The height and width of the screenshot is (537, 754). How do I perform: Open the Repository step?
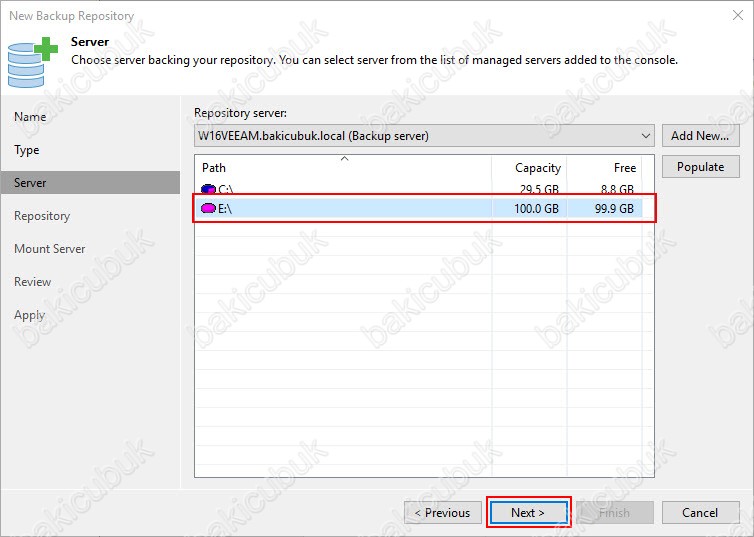point(42,216)
